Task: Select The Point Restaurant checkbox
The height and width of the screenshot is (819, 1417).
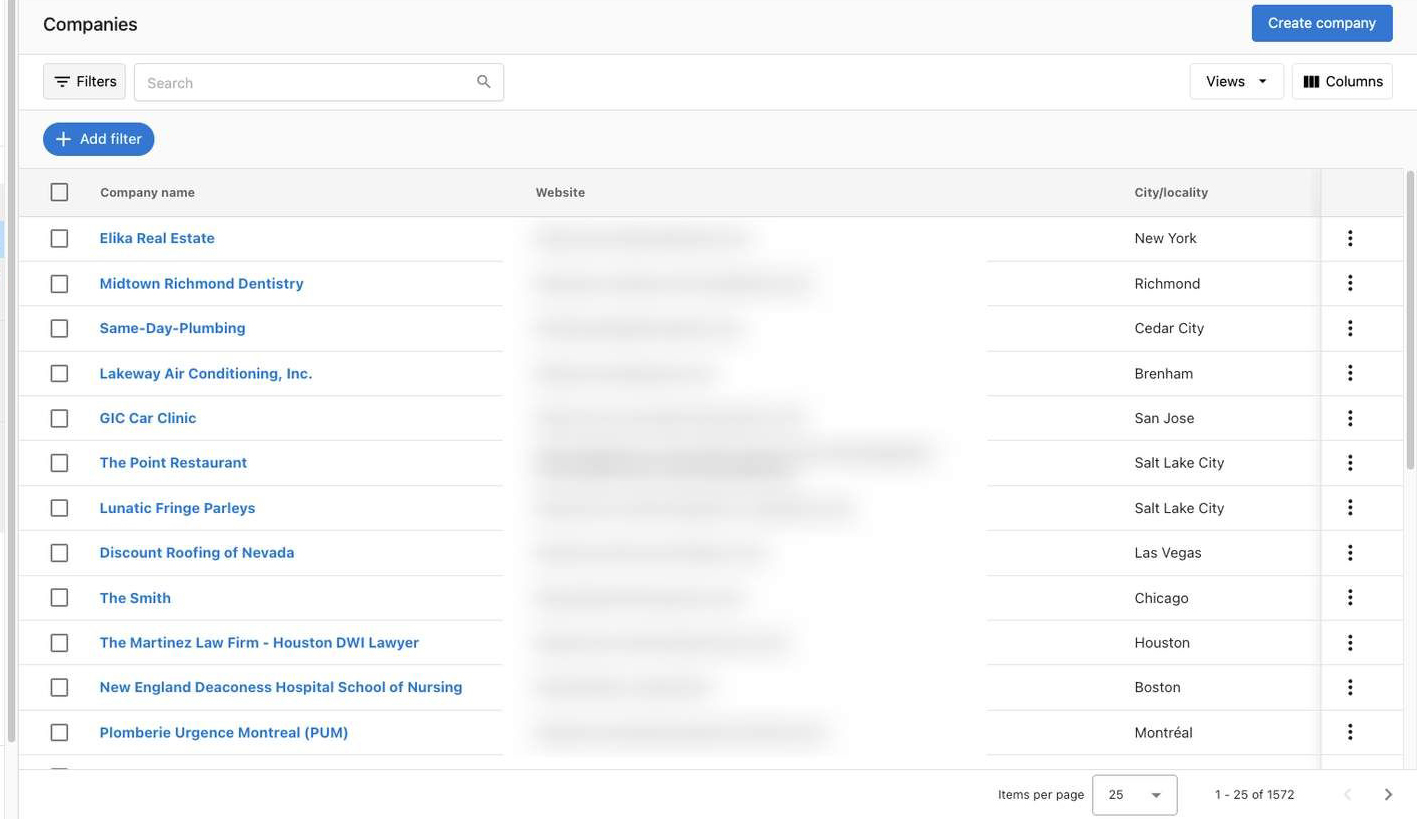Action: 59,463
